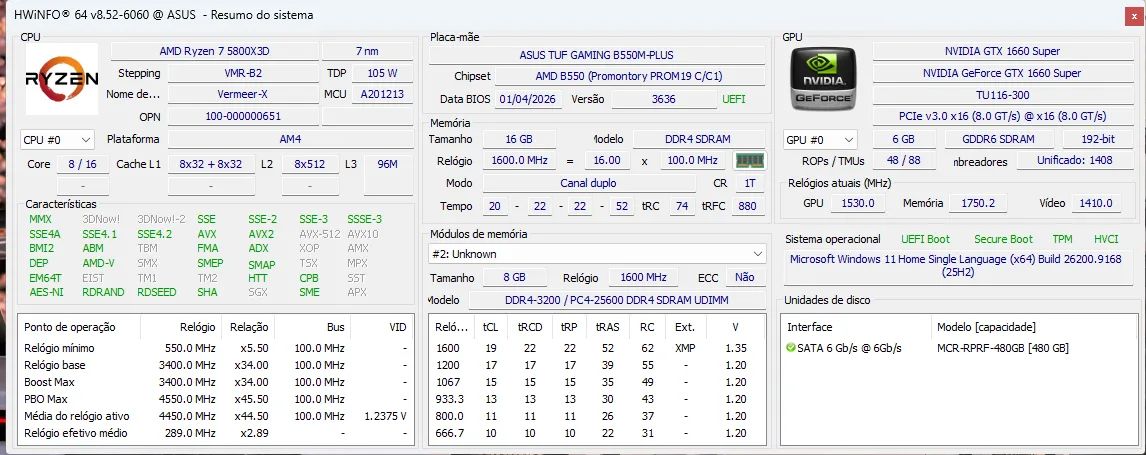Click the '1750.2' GPU memory clock value
This screenshot has width=1146, height=455.
click(979, 204)
